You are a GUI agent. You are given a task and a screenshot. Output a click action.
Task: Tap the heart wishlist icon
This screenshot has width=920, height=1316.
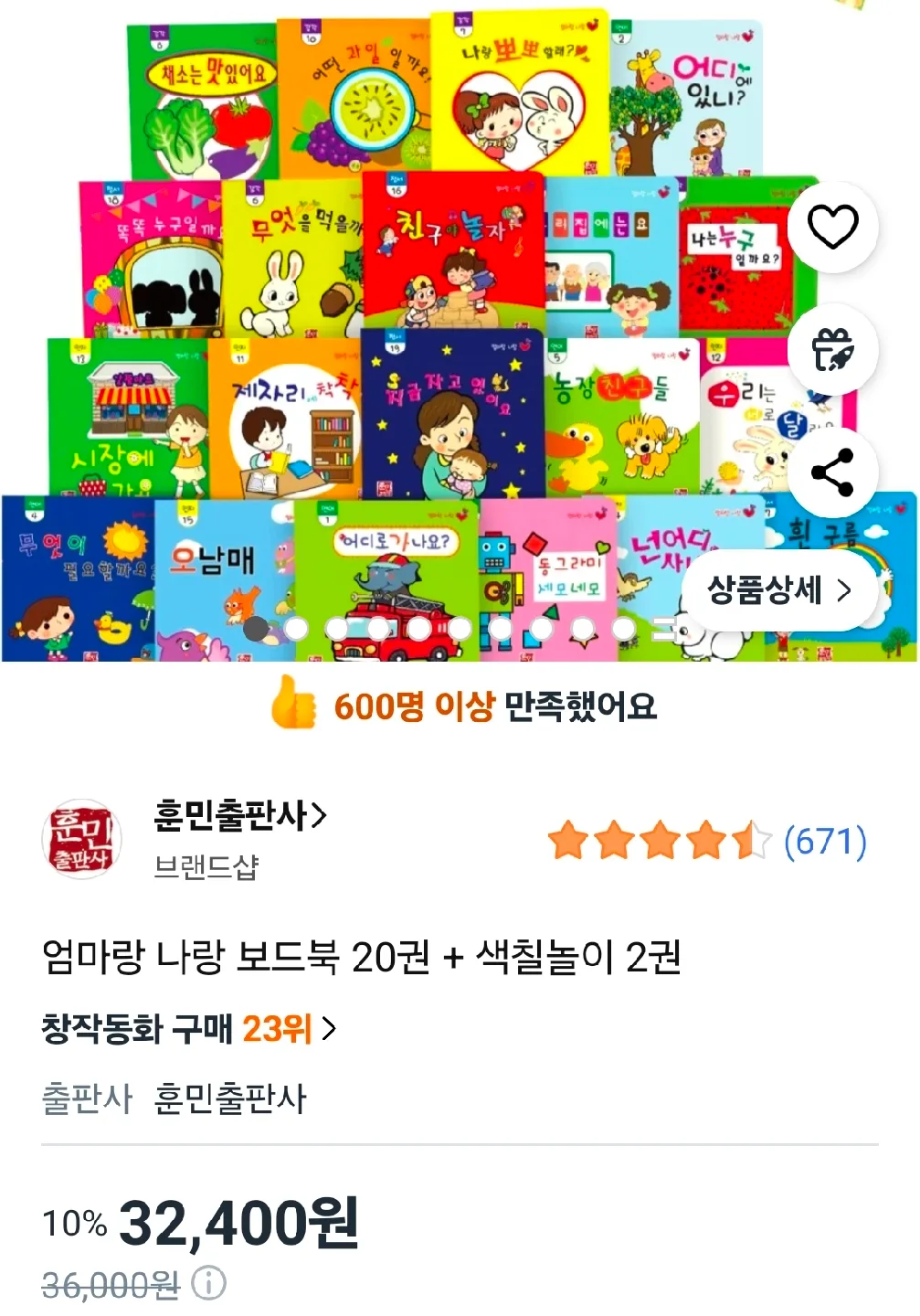[832, 227]
